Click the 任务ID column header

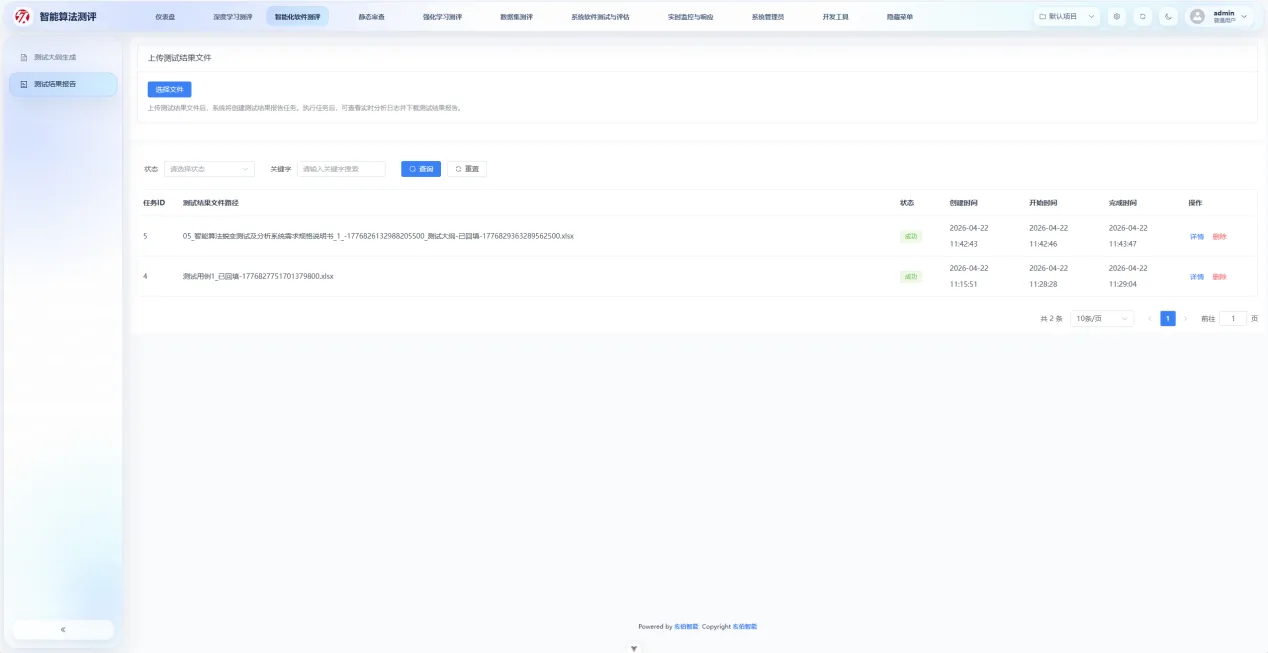tap(154, 203)
